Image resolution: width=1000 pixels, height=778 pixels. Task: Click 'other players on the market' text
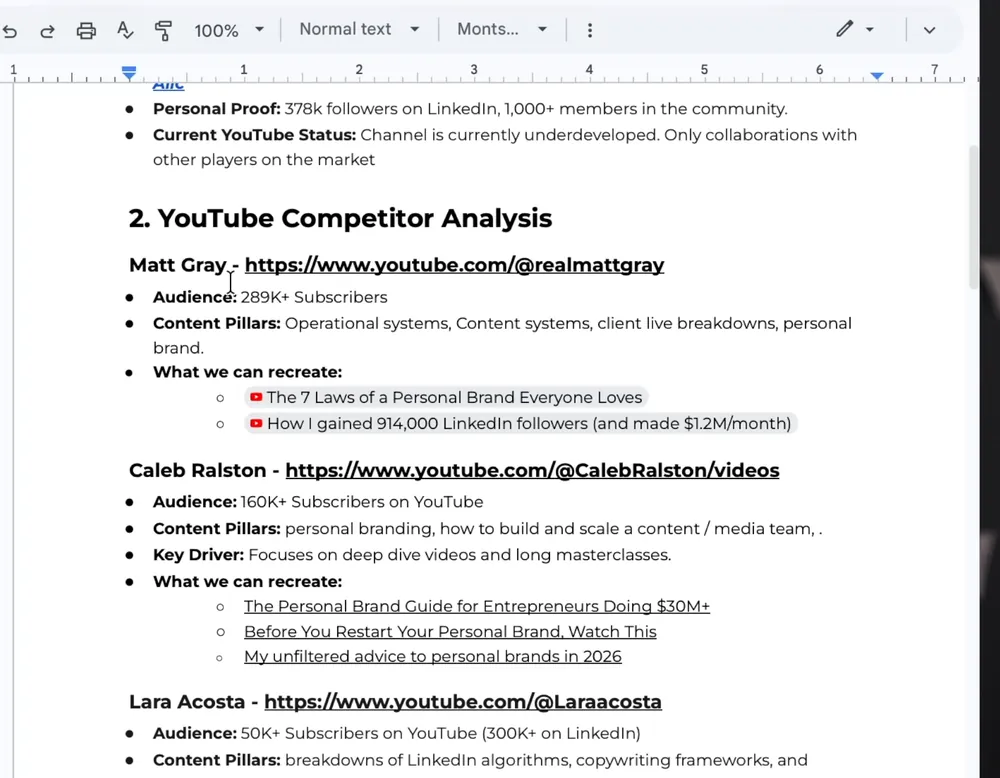click(264, 159)
